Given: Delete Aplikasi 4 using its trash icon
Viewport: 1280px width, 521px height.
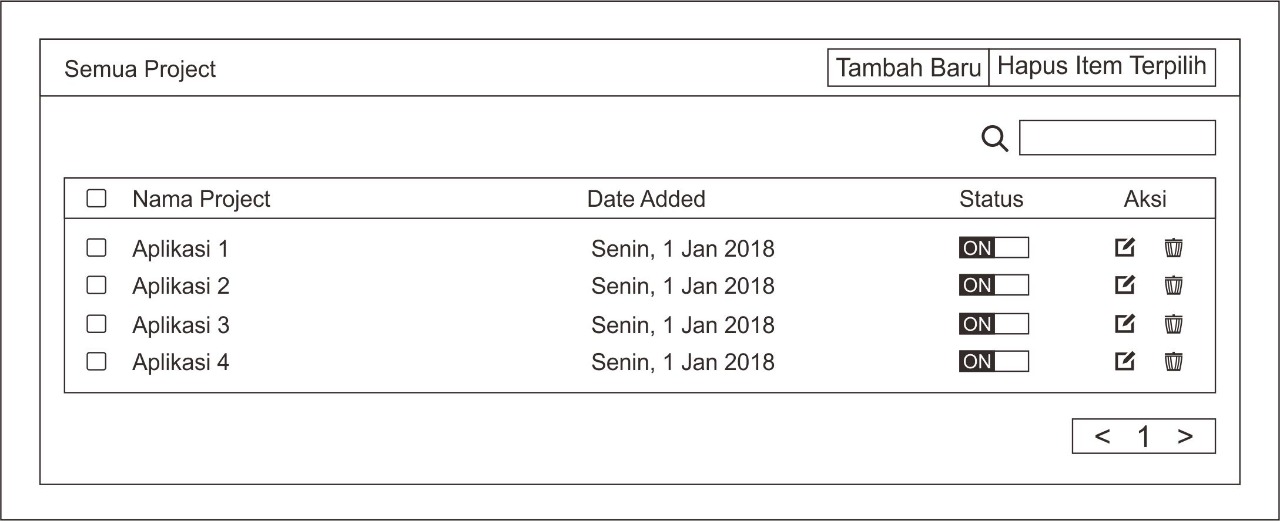Looking at the screenshot, I should tap(1174, 361).
